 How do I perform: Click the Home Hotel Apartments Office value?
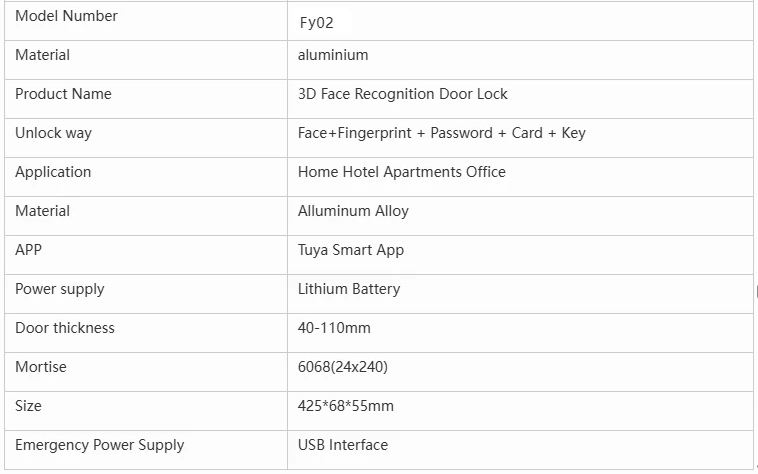[401, 172]
